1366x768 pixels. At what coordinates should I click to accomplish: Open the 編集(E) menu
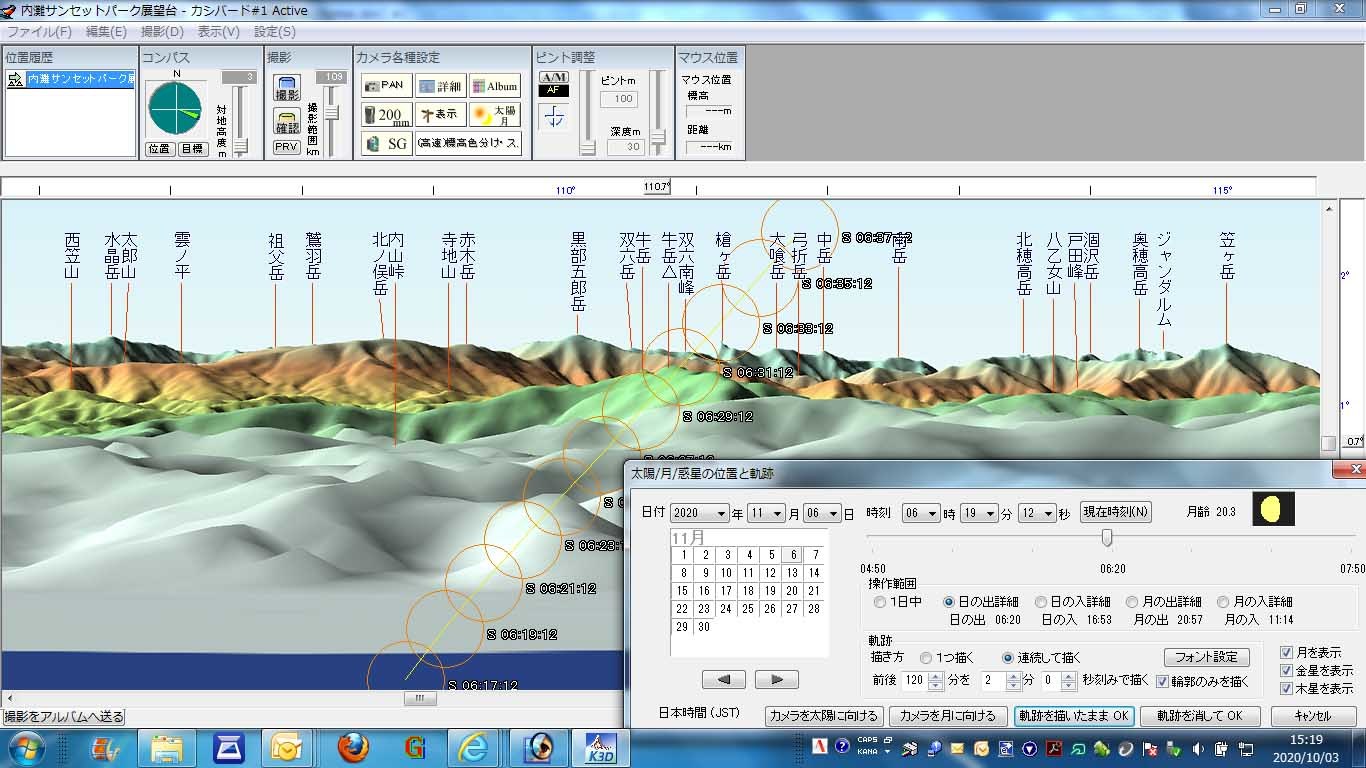coord(106,31)
